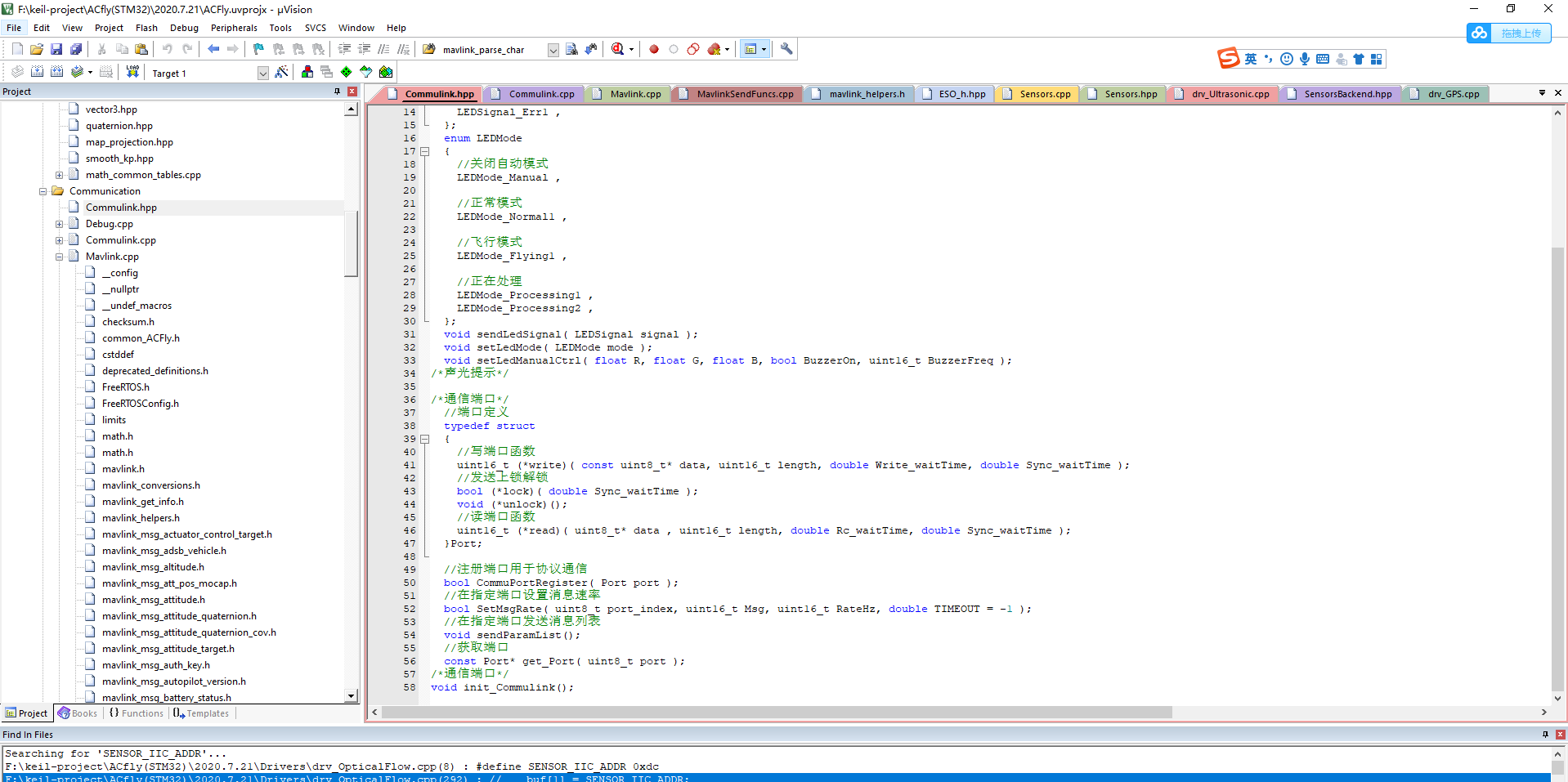
Task: Expand the mavlink_parse_char find dropdown
Action: coord(553,50)
